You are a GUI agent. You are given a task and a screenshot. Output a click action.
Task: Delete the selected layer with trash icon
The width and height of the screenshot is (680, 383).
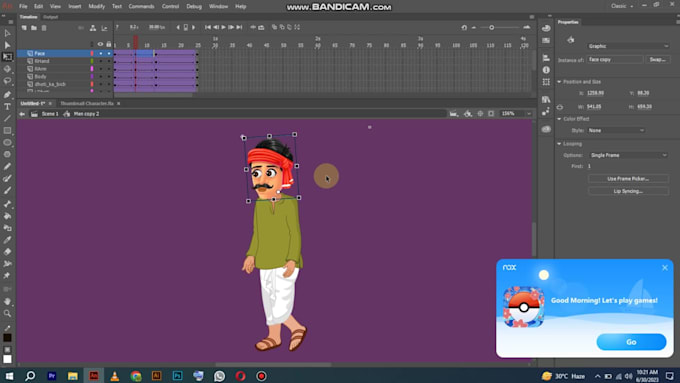(44, 28)
